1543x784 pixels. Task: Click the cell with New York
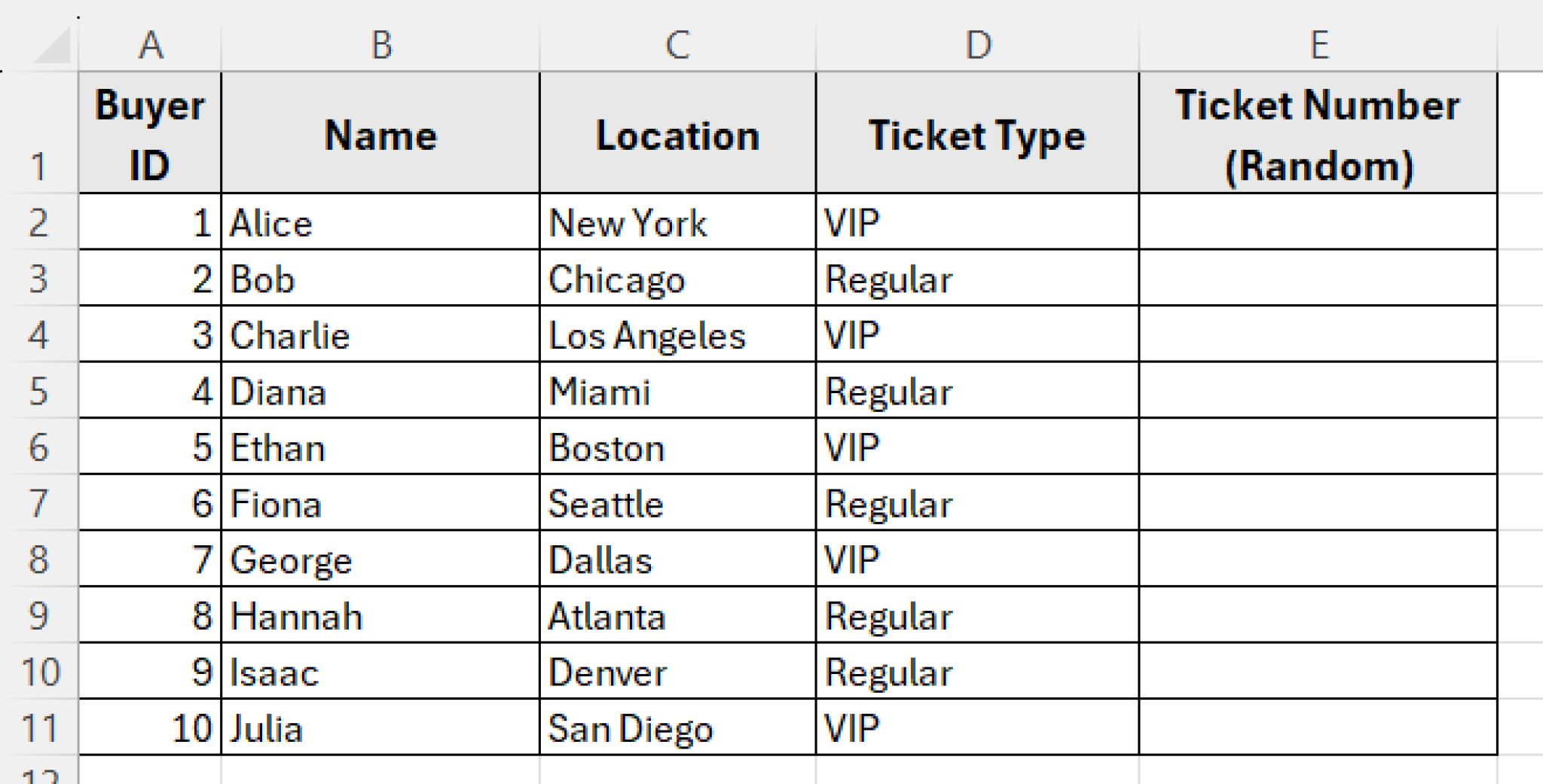click(x=677, y=223)
